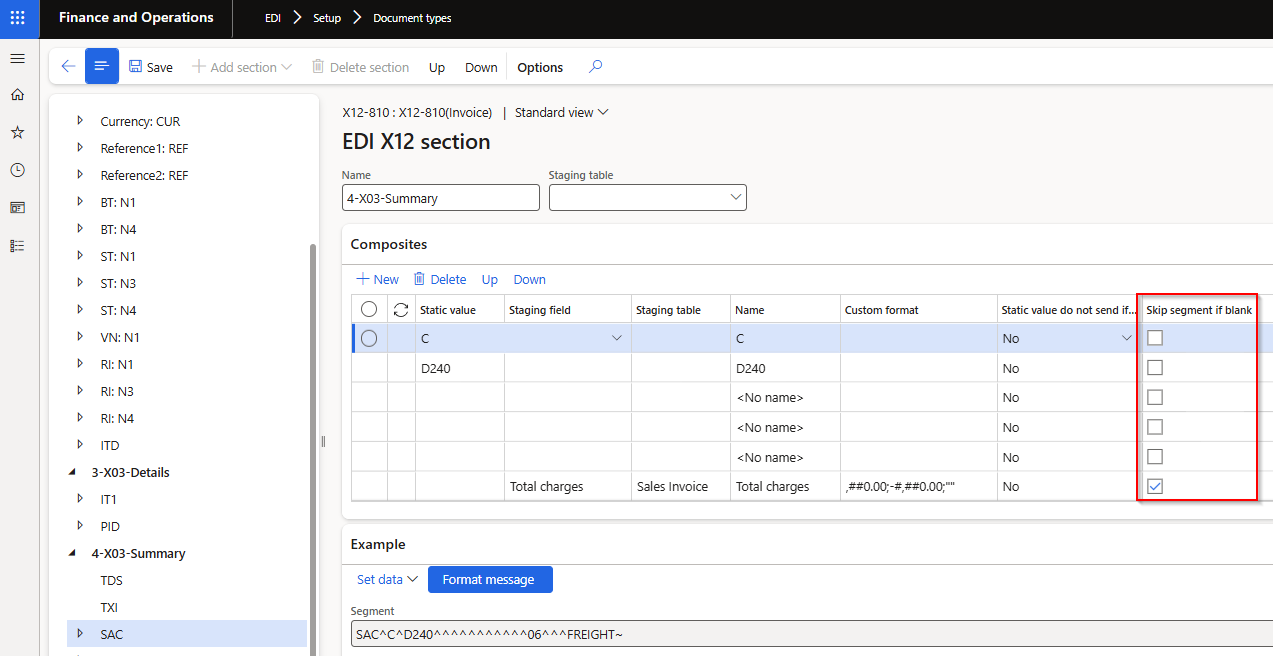Expand the Set data dropdown
1273x656 pixels.
(387, 579)
